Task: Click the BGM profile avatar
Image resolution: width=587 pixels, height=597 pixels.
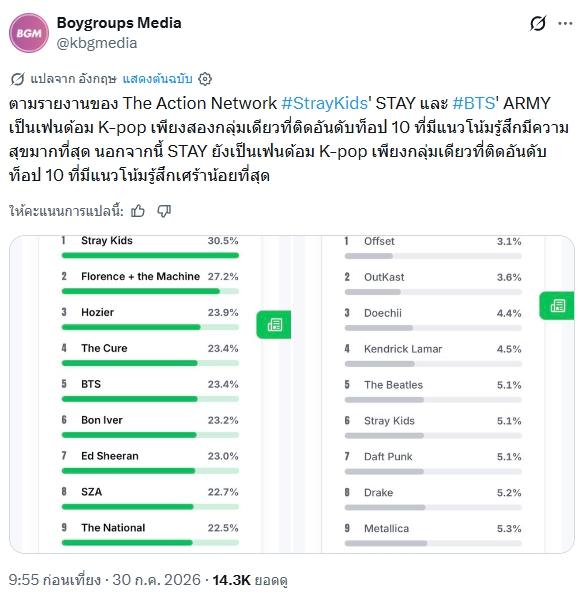Action: [x=29, y=33]
